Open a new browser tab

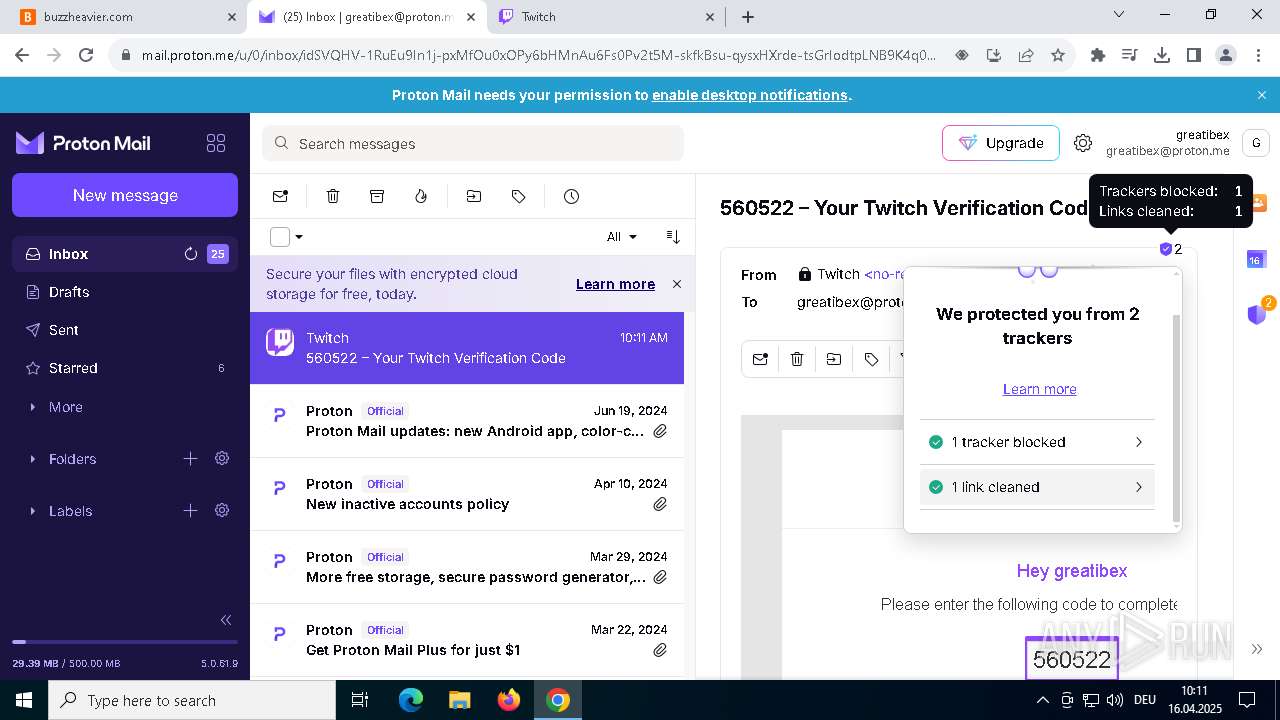tap(748, 17)
